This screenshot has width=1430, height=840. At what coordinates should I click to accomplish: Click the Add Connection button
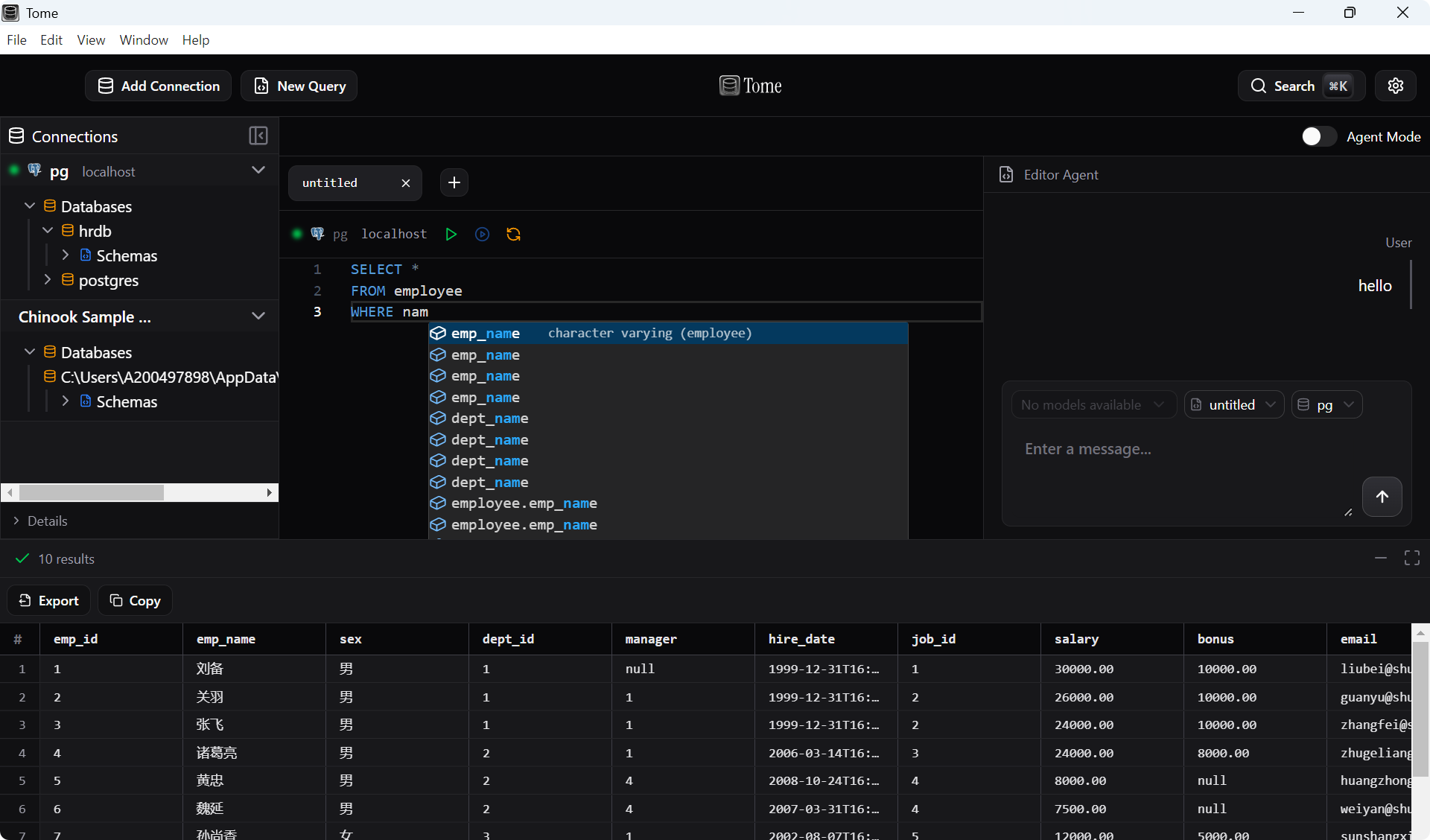click(159, 86)
